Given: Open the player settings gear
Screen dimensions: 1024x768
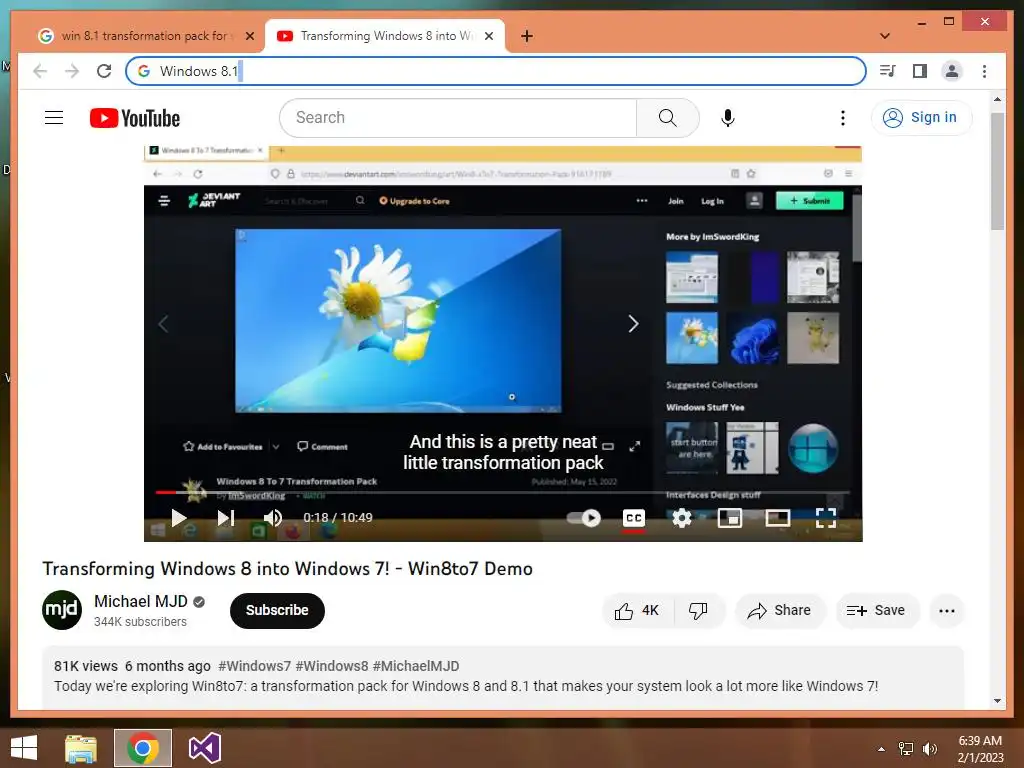Looking at the screenshot, I should pos(682,518).
